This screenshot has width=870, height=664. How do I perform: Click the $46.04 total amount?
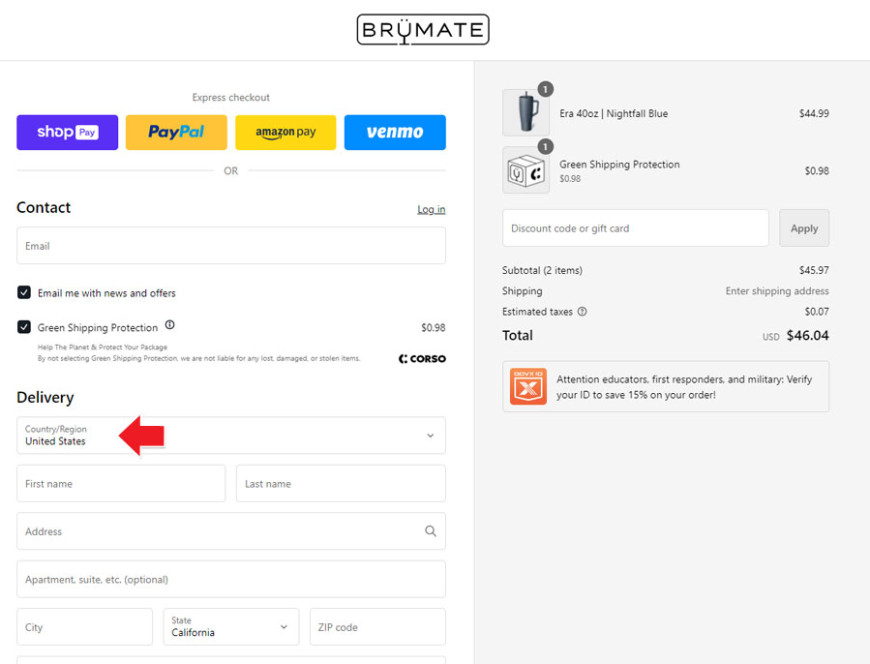[808, 335]
